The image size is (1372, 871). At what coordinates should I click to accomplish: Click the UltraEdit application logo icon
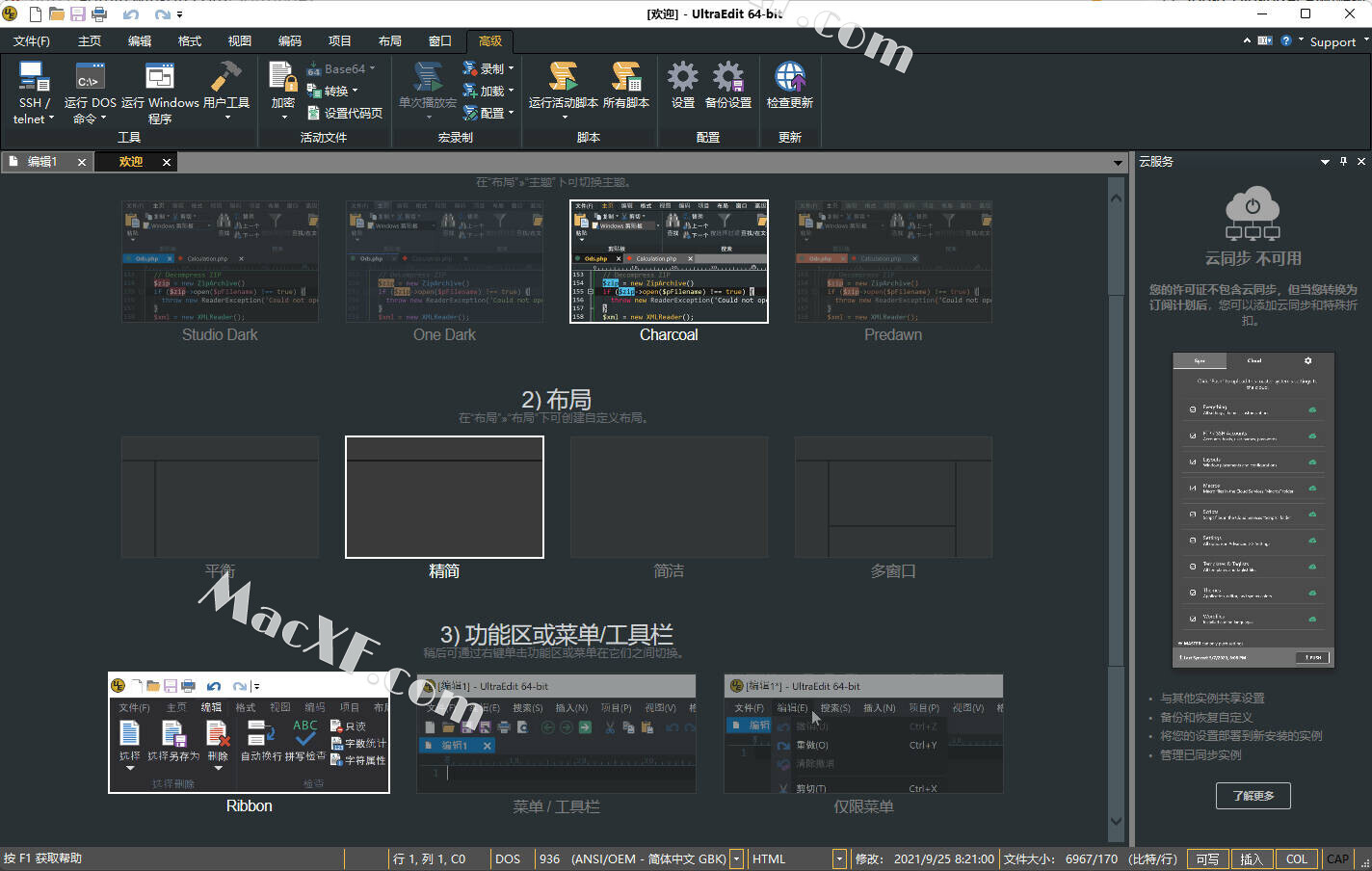click(11, 13)
